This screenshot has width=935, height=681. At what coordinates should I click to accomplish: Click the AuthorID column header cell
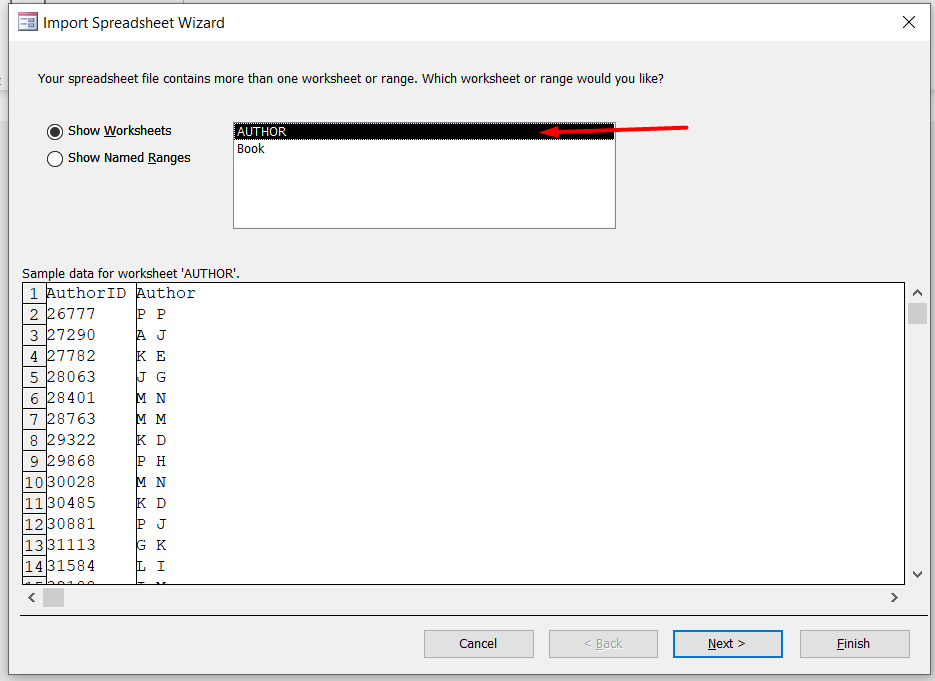pos(87,293)
